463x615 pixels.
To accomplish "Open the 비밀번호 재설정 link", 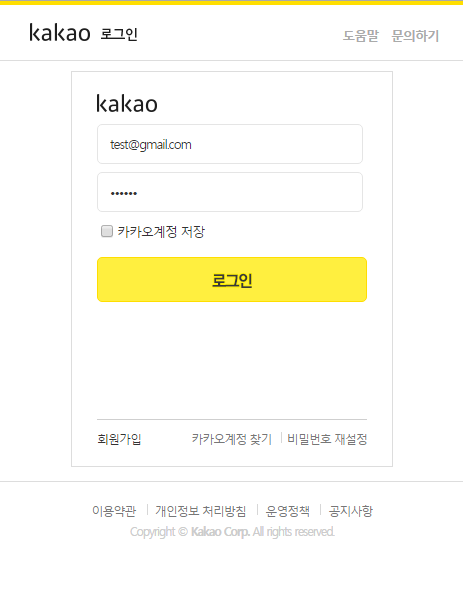I will [x=327, y=439].
